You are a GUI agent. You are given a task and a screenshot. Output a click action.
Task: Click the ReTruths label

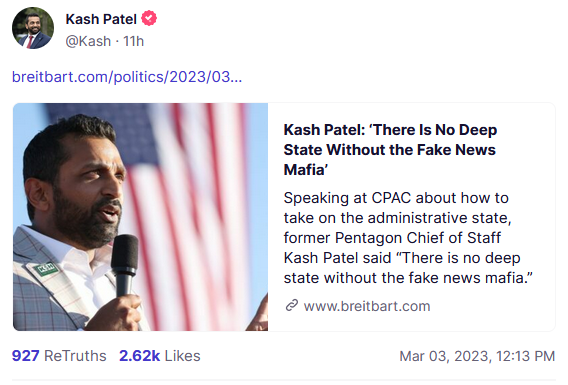click(x=75, y=356)
